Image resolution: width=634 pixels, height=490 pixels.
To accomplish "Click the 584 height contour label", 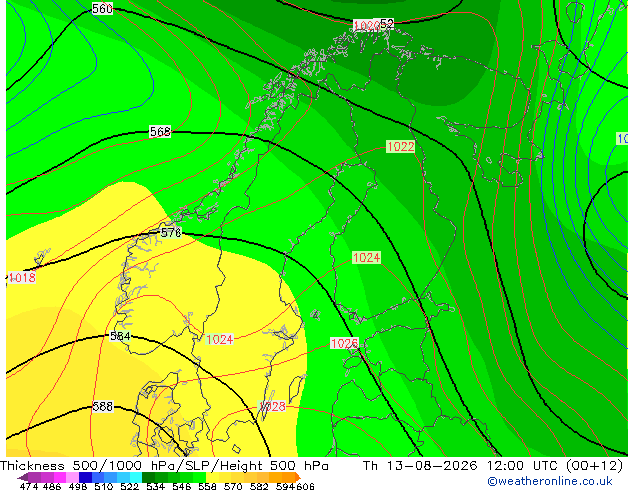I will [120, 336].
